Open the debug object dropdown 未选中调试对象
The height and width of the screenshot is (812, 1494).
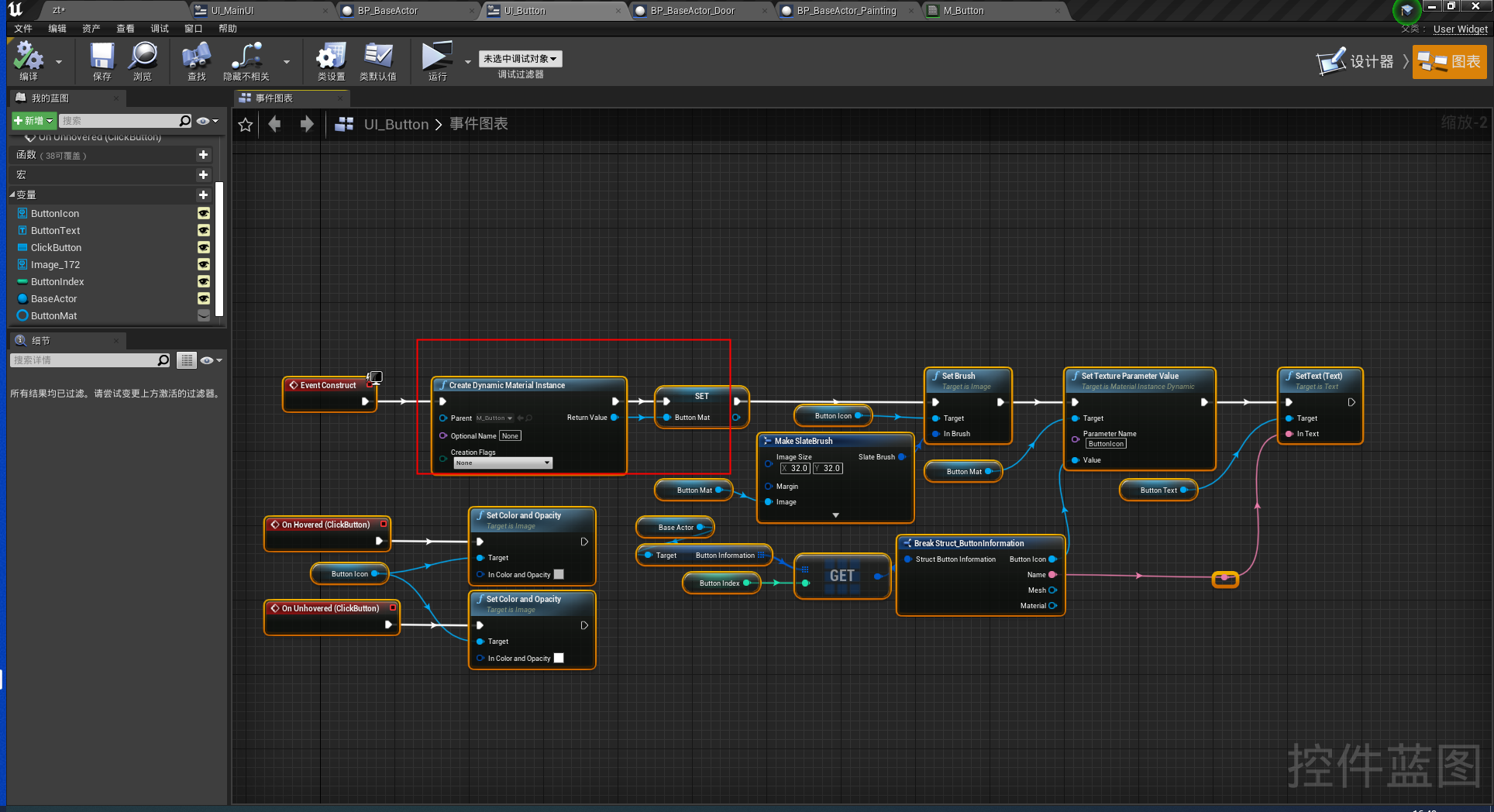pos(520,59)
